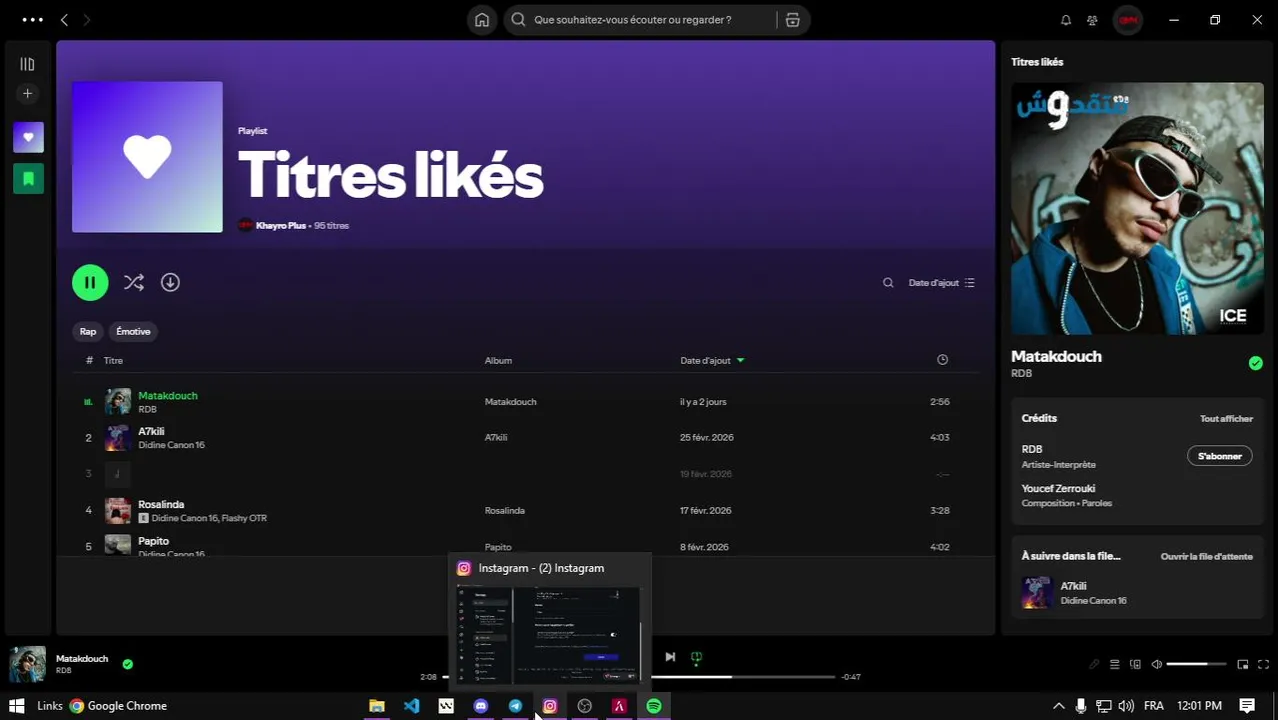Enter full screen mode
The width and height of the screenshot is (1278, 720).
pos(1263,665)
